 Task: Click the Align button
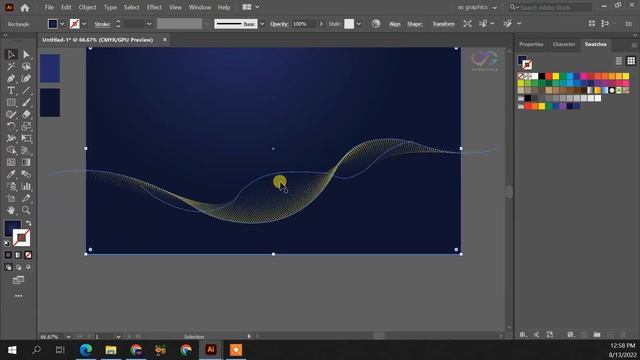point(395,24)
